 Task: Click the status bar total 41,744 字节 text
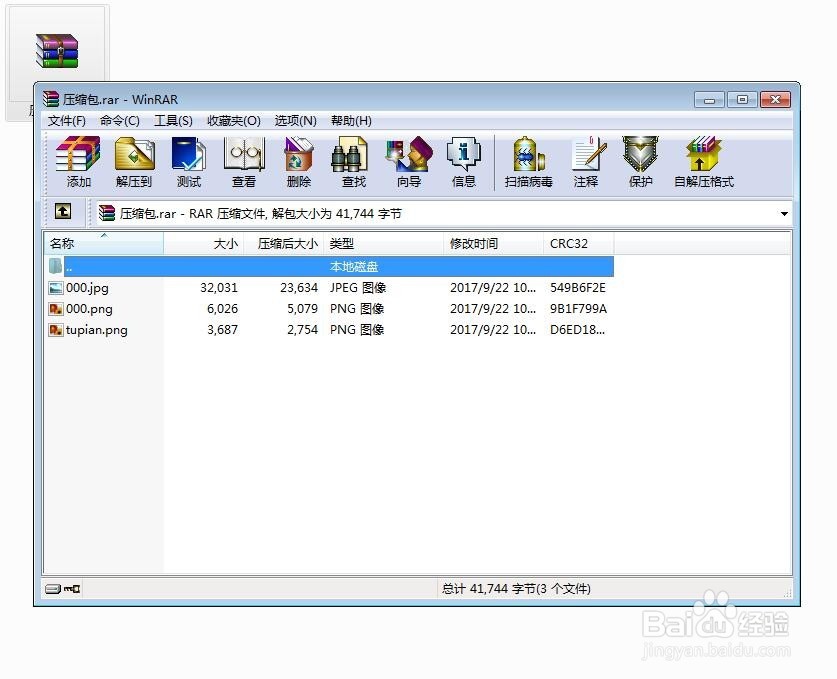tap(516, 589)
